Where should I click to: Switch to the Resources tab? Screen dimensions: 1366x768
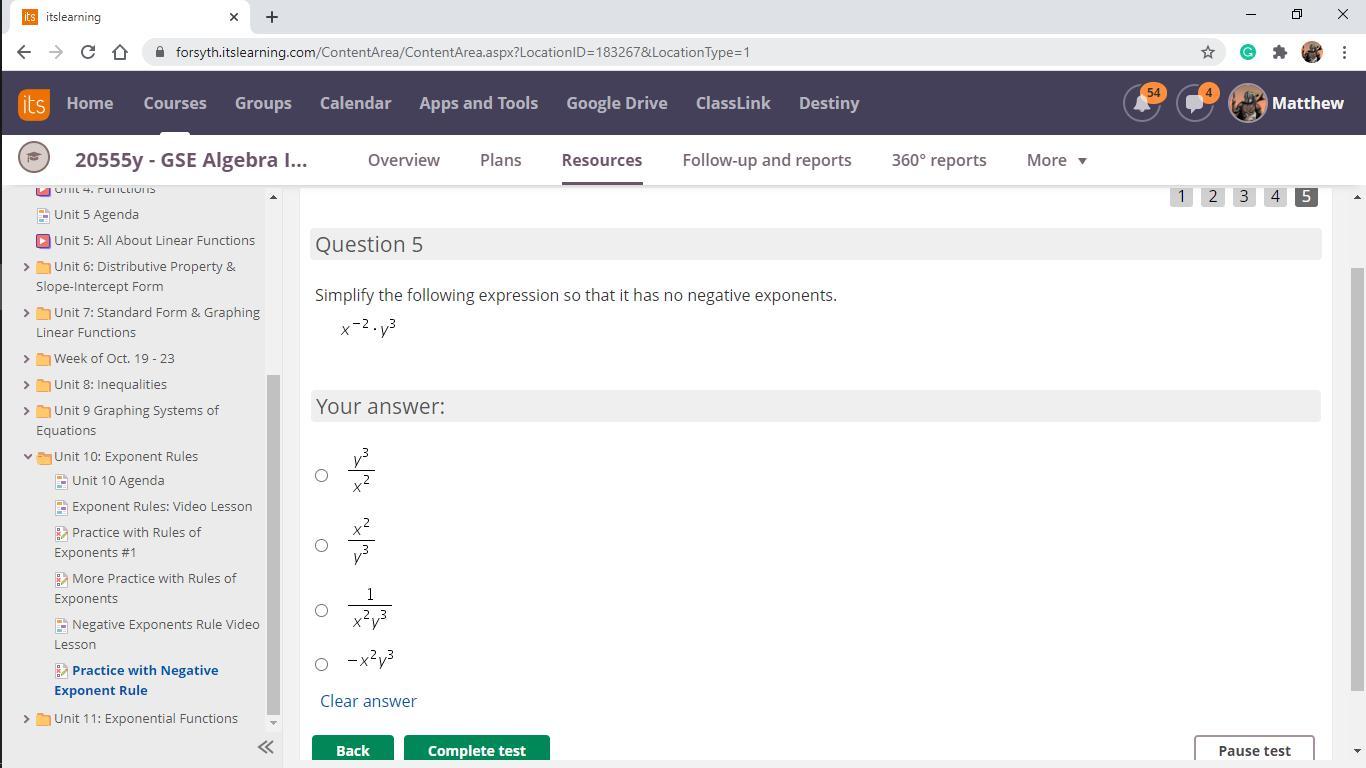click(602, 160)
